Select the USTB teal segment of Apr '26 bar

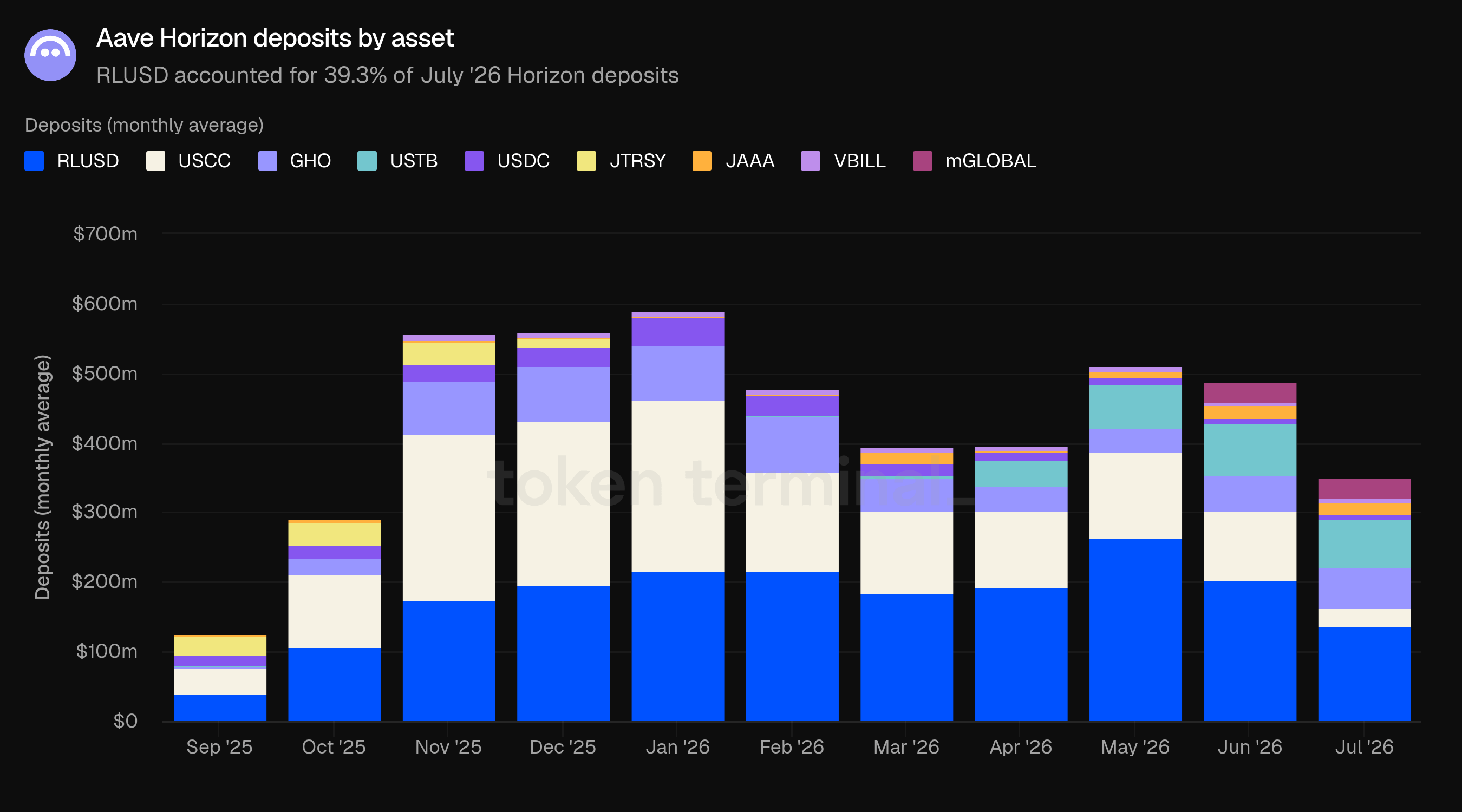tap(1021, 474)
